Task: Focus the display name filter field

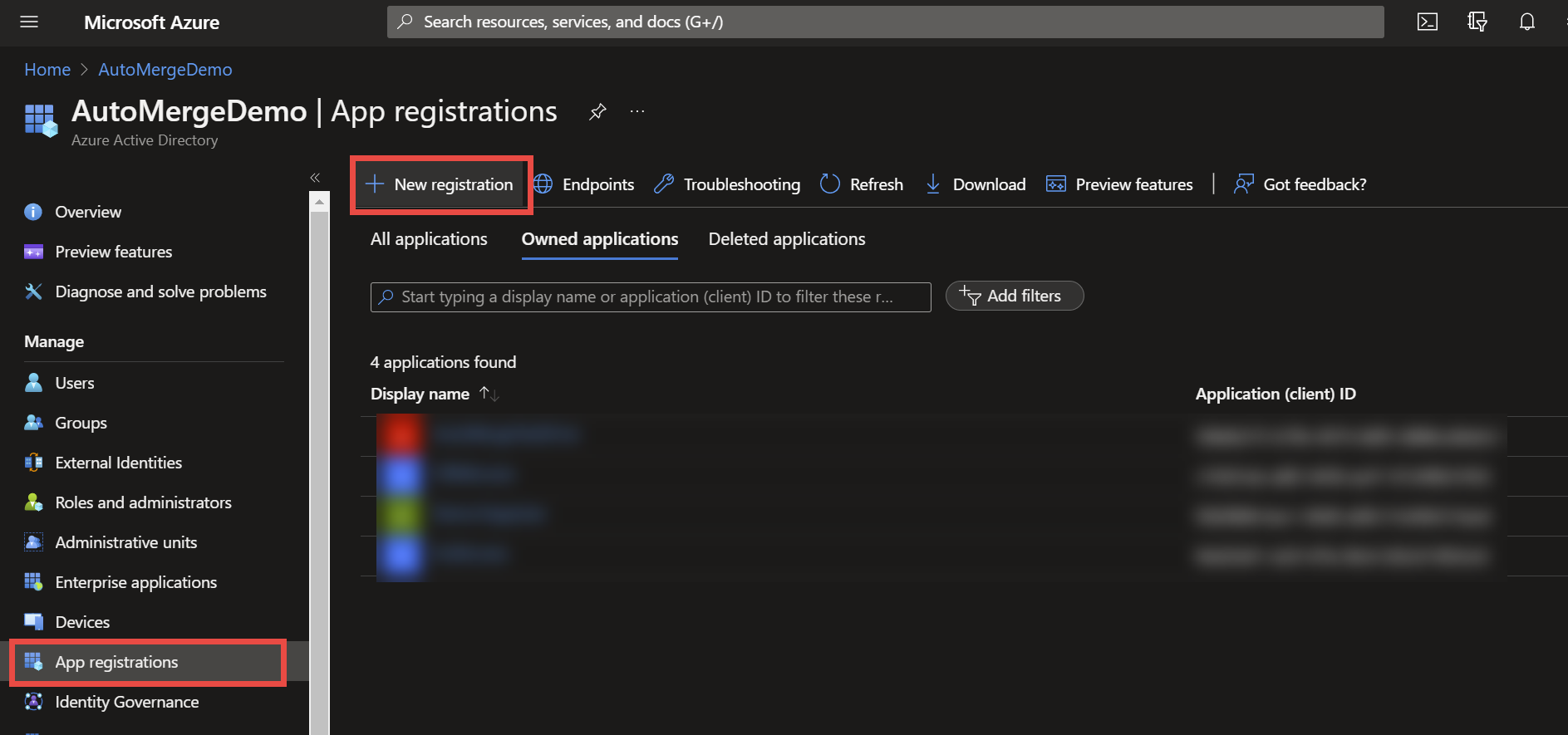Action: pyautogui.click(x=651, y=297)
